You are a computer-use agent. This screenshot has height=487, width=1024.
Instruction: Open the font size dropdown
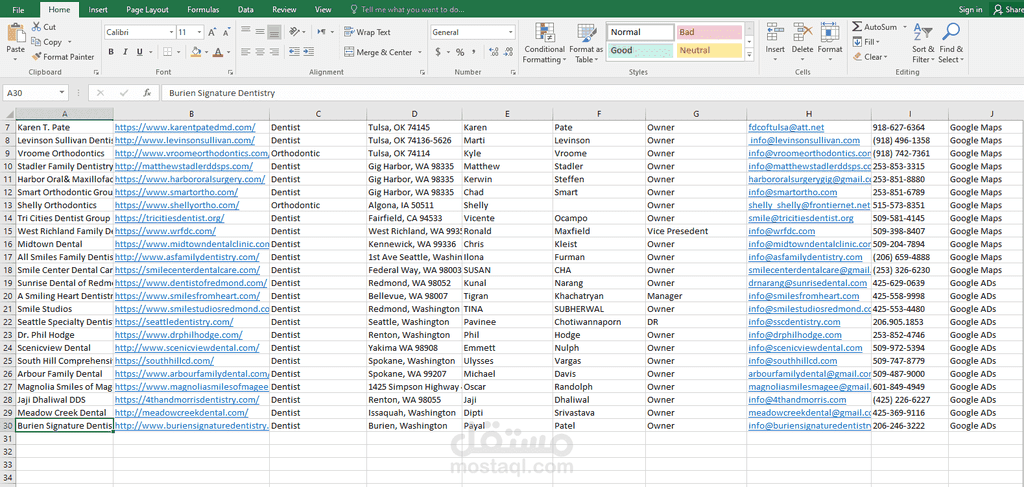pyautogui.click(x=200, y=32)
